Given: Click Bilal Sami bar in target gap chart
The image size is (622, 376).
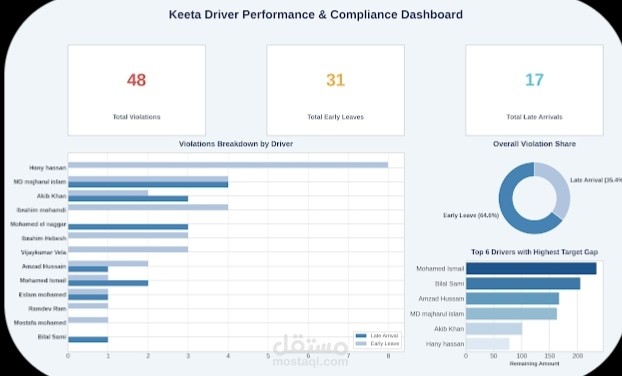Looking at the screenshot, I should coord(523,284).
